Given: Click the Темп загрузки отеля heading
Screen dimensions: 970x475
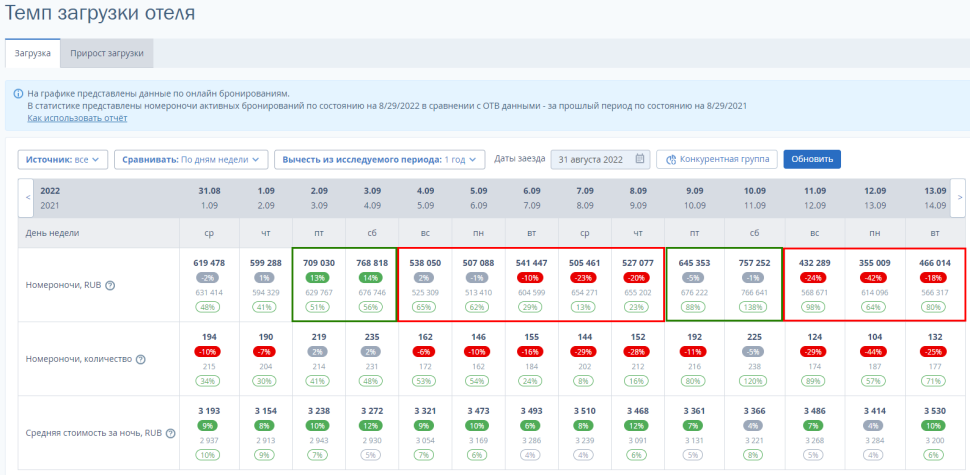Looking at the screenshot, I should 100,14.
